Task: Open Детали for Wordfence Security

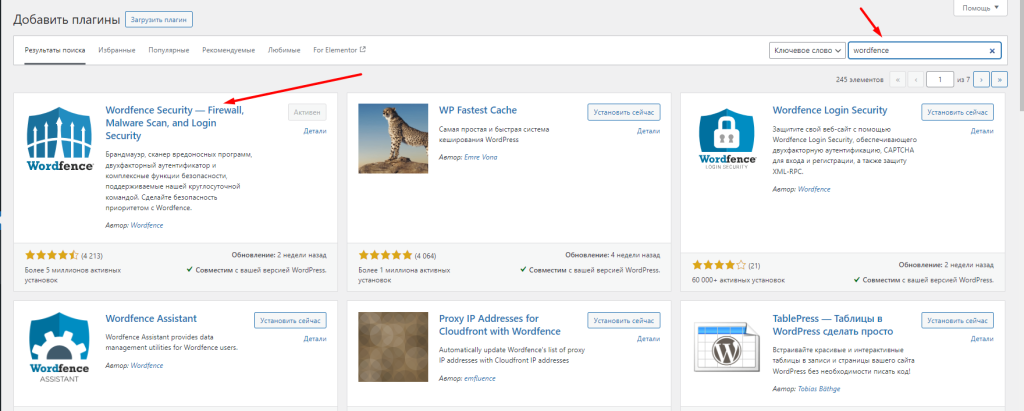Action: (315, 131)
